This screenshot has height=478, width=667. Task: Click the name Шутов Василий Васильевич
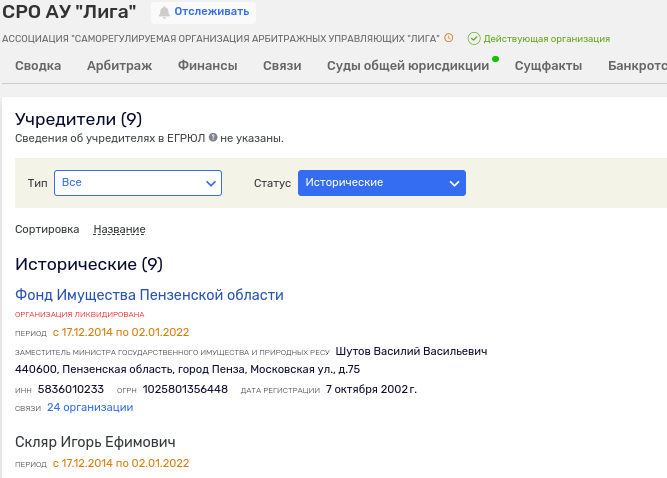[x=411, y=351]
